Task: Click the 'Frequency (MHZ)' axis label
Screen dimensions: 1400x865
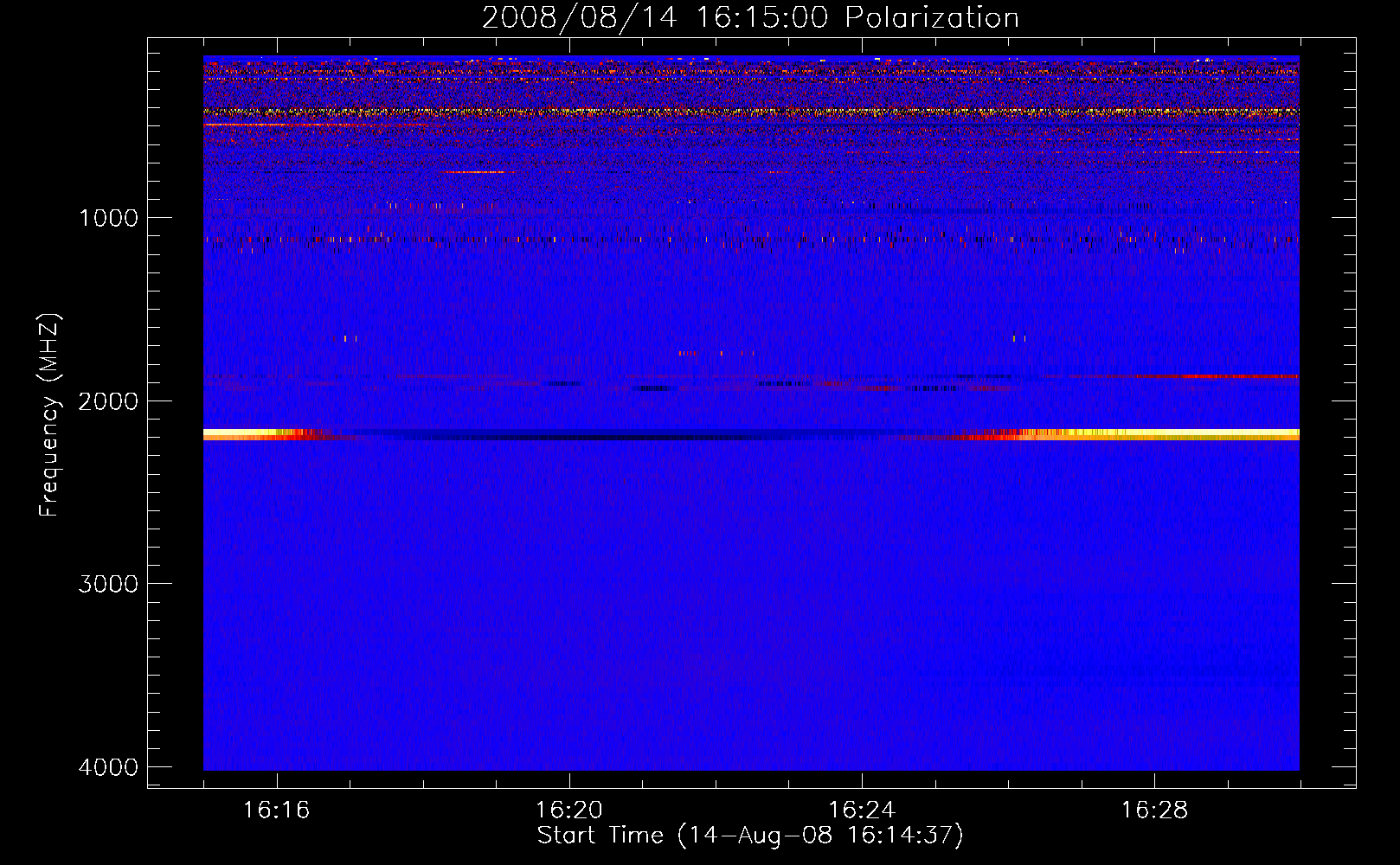Action: click(x=48, y=415)
